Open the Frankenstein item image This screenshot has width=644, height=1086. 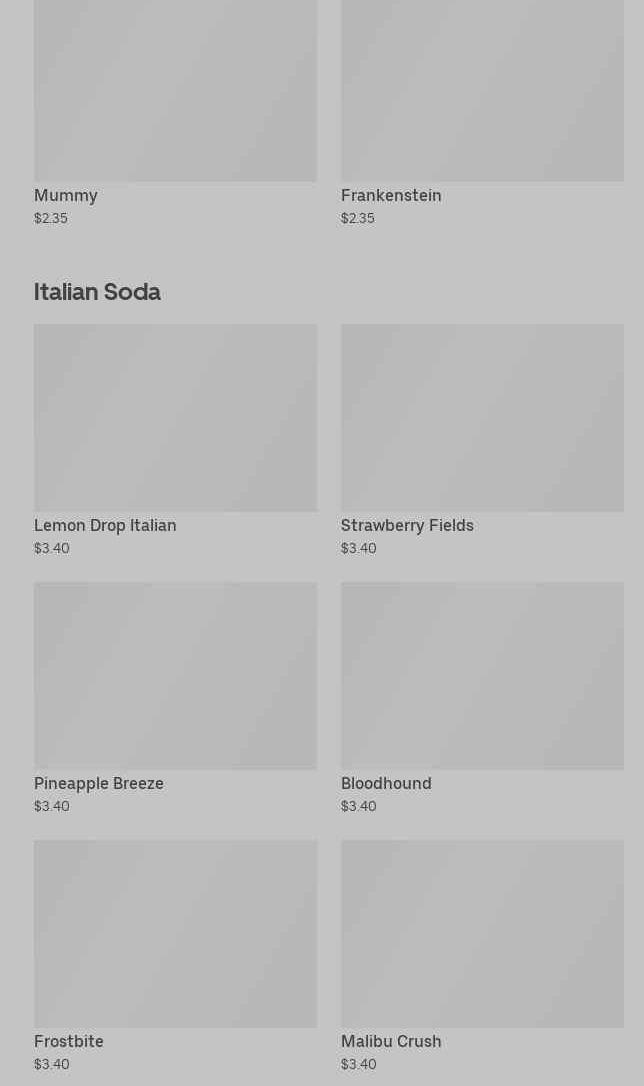click(482, 90)
